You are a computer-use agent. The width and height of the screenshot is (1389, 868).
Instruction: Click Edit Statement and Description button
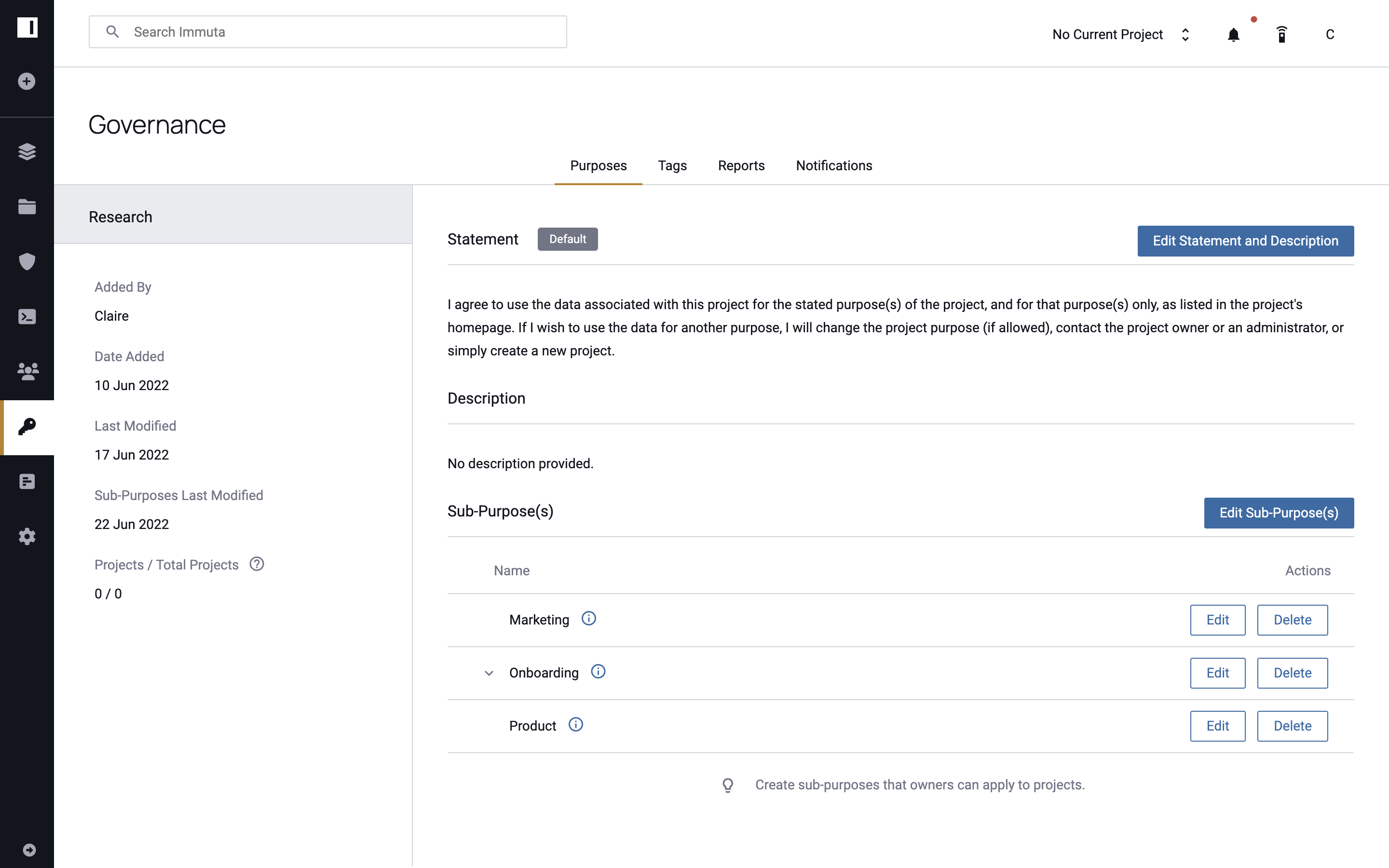click(1245, 241)
